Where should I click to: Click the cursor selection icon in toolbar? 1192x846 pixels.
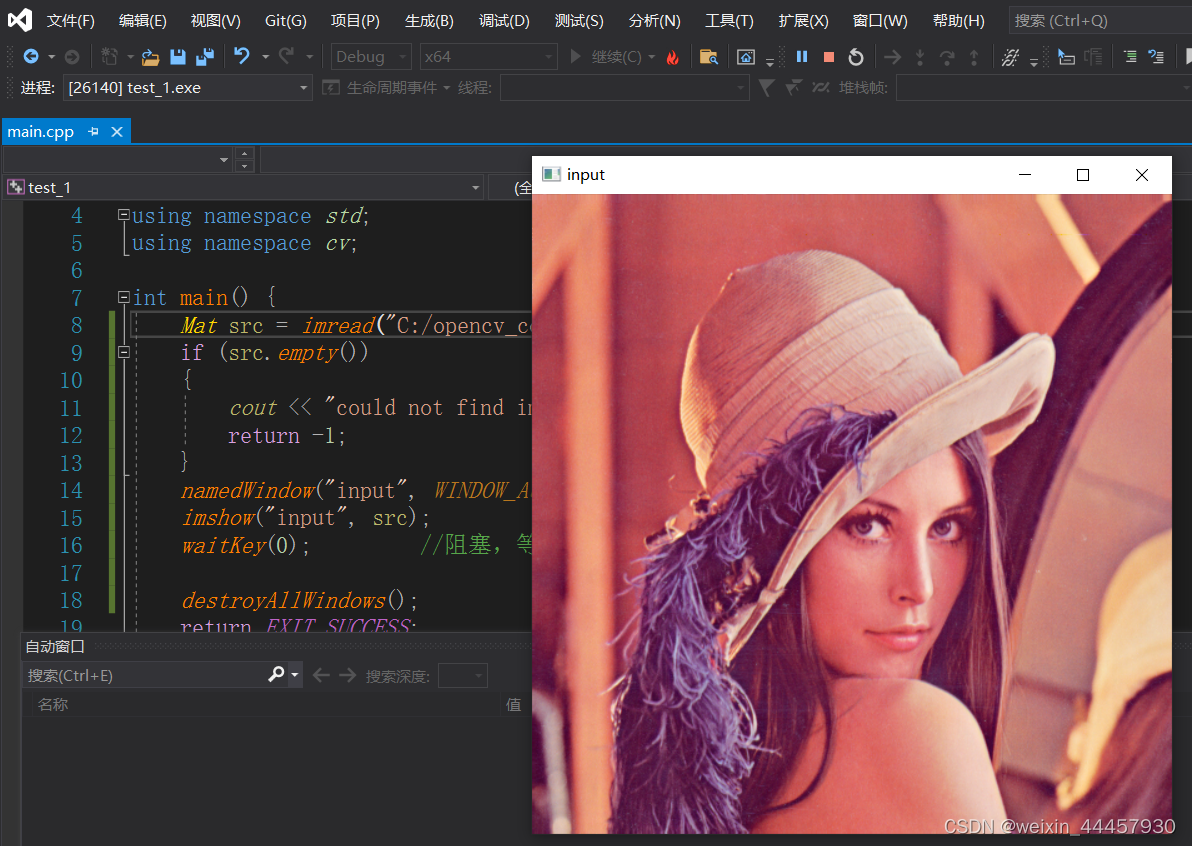tap(1067, 57)
